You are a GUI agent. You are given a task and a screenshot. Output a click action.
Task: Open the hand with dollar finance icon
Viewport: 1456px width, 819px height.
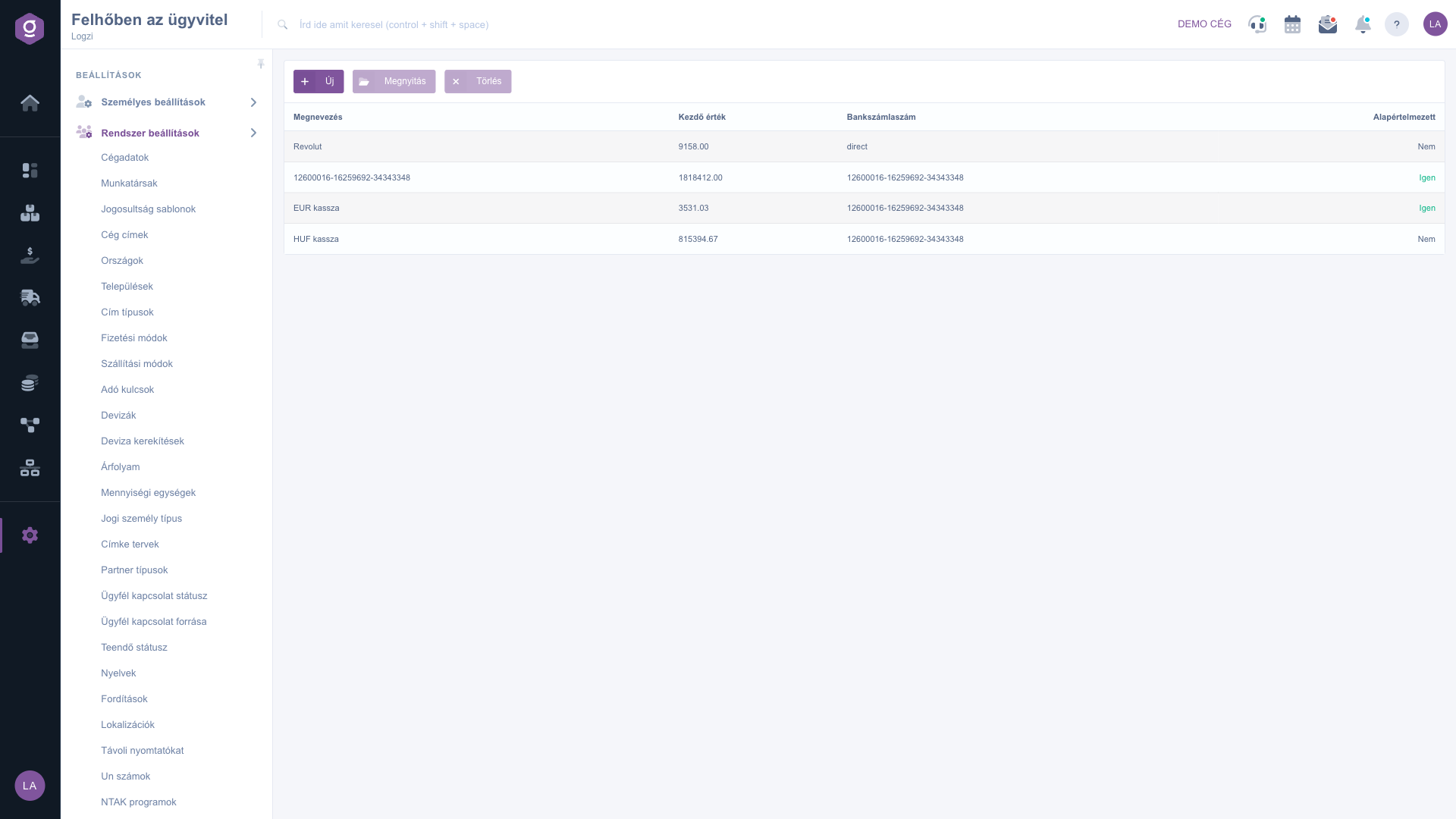30,256
